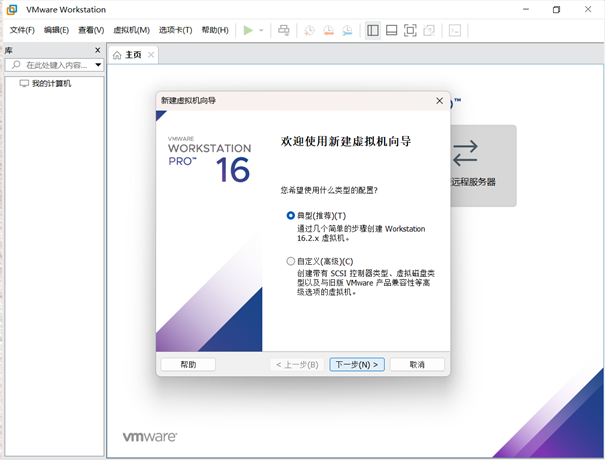Click the Take Snapshot toolbar icon

pyautogui.click(x=309, y=30)
